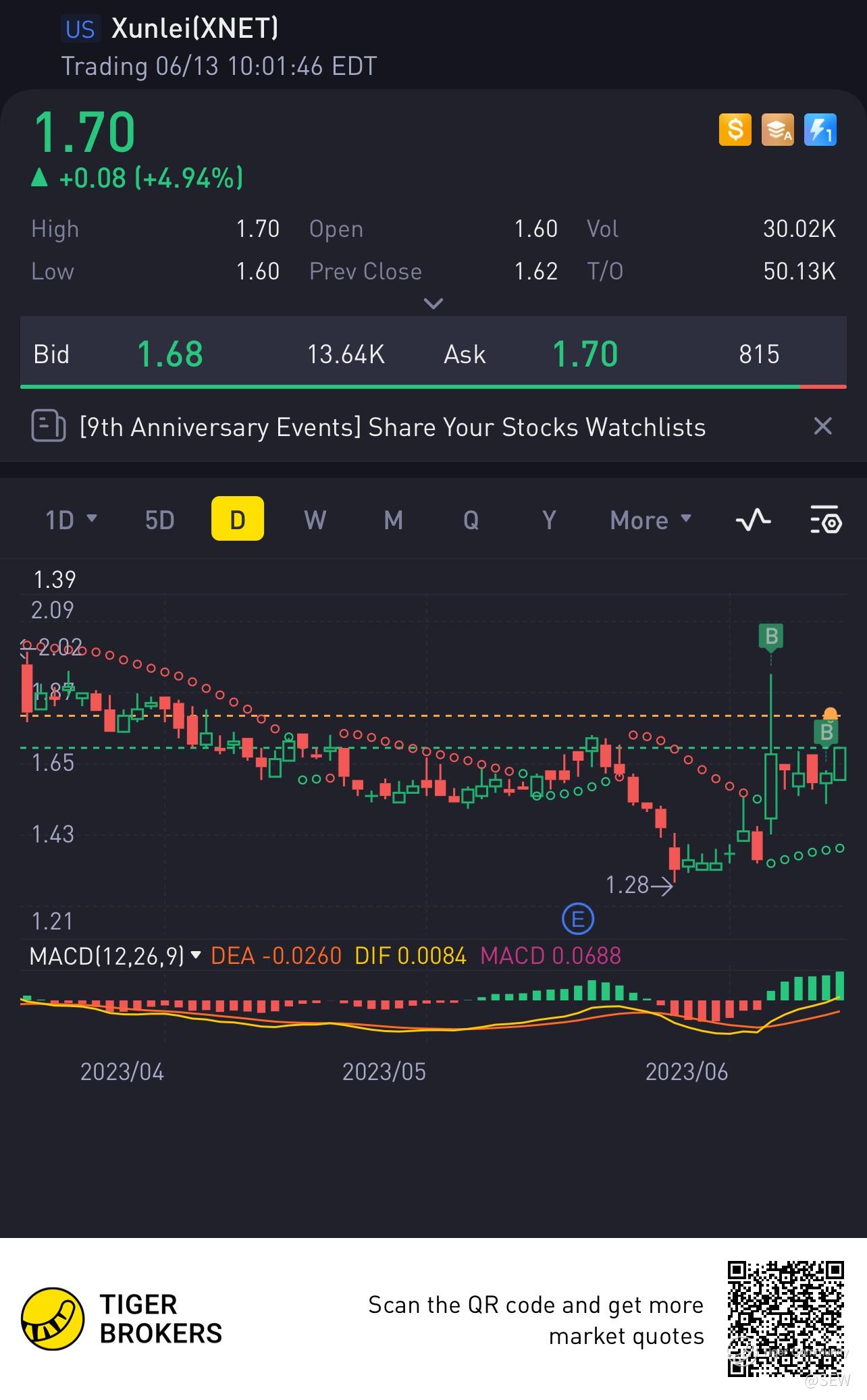Open the 1D timeframe dropdown
Viewport: 867px width, 1400px height.
click(x=71, y=520)
